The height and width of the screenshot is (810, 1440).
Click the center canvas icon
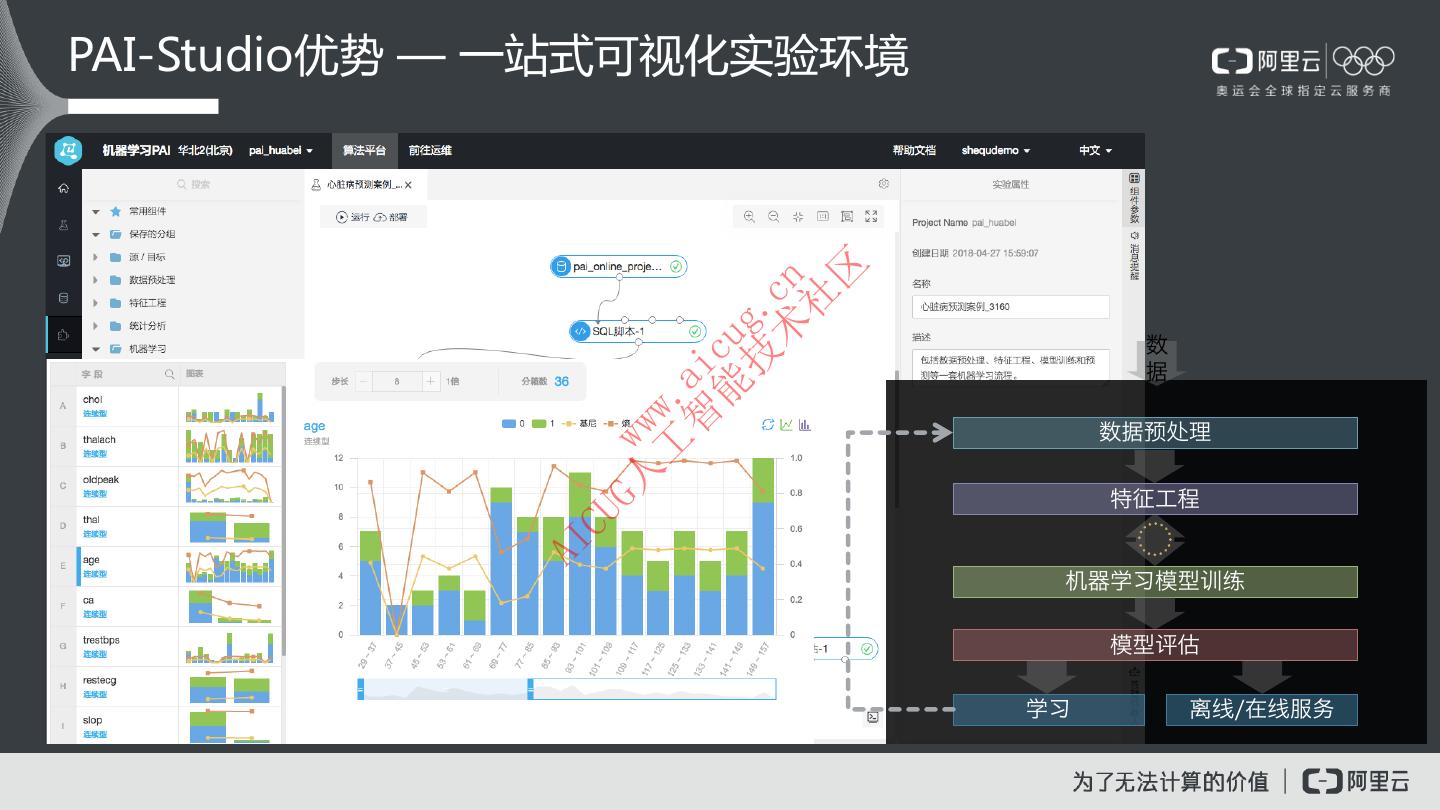[798, 216]
